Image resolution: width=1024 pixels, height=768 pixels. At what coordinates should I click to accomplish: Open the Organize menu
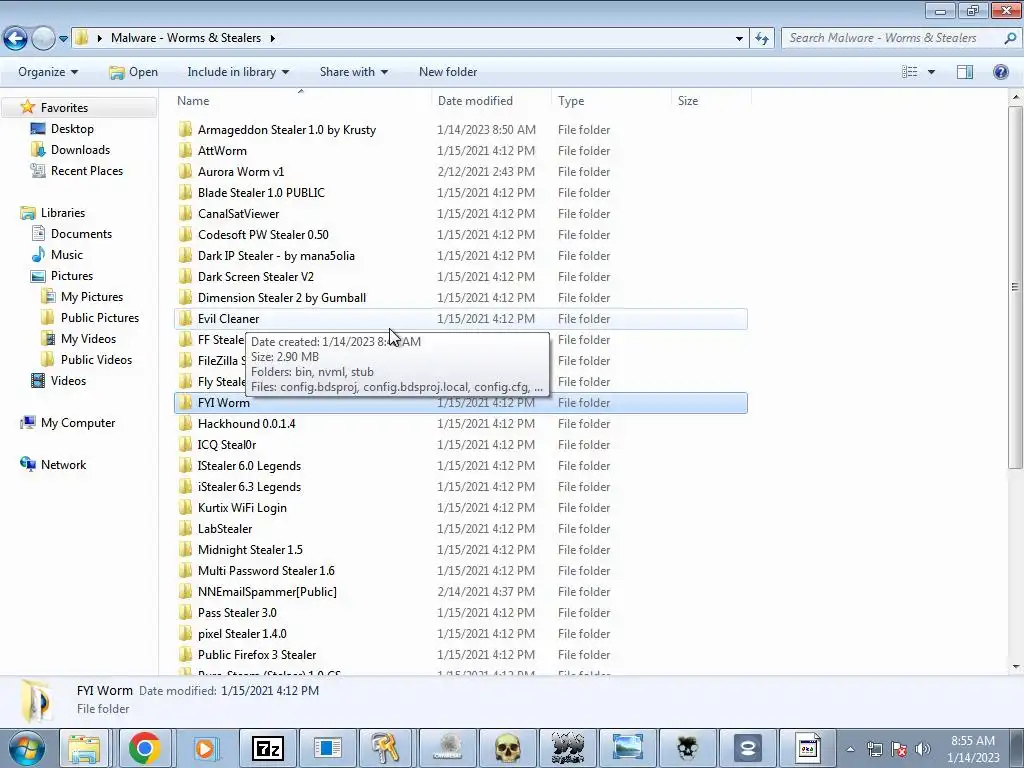pyautogui.click(x=48, y=72)
